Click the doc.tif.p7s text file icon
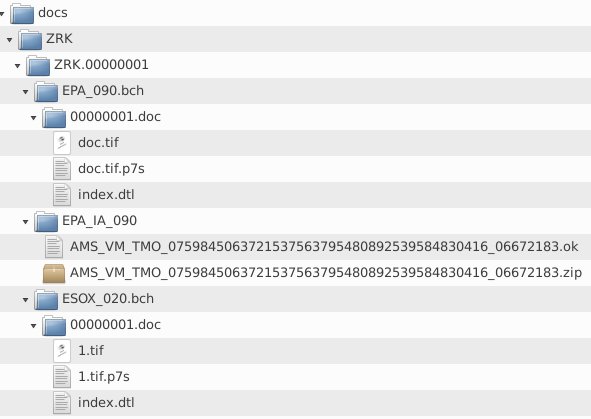The image size is (591, 419). (x=62, y=169)
